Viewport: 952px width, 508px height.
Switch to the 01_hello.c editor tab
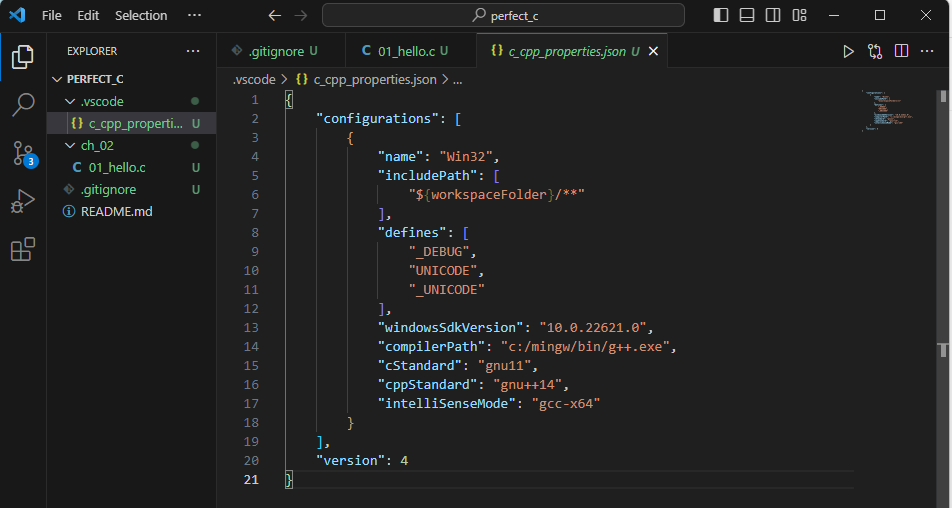click(x=411, y=52)
